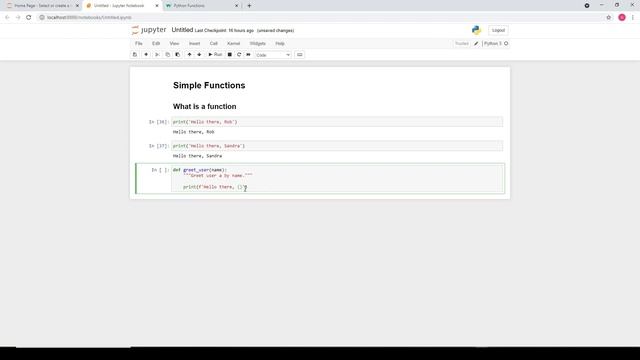Rename the notebook title Untitled

tap(182, 30)
